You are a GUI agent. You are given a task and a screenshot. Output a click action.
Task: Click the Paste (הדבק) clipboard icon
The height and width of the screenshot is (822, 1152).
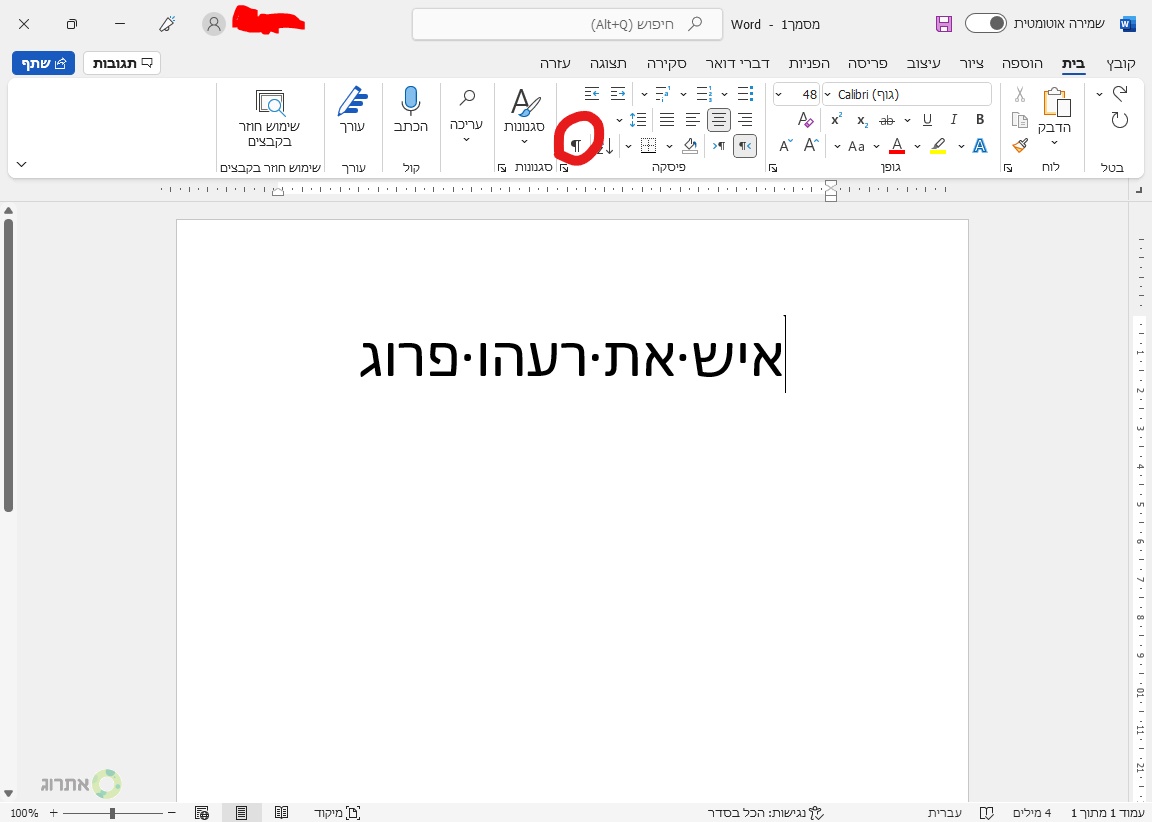pos(1056,103)
